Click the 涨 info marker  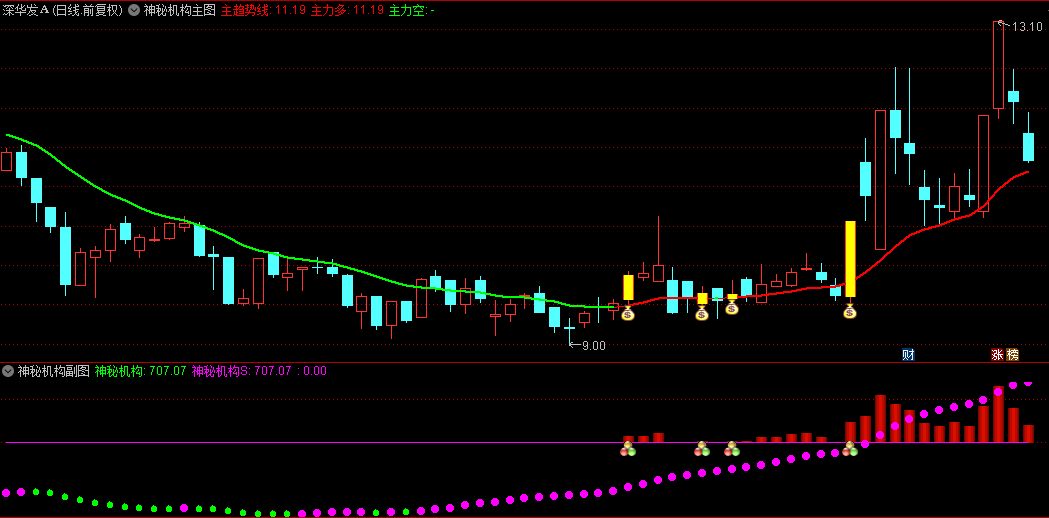click(x=997, y=355)
